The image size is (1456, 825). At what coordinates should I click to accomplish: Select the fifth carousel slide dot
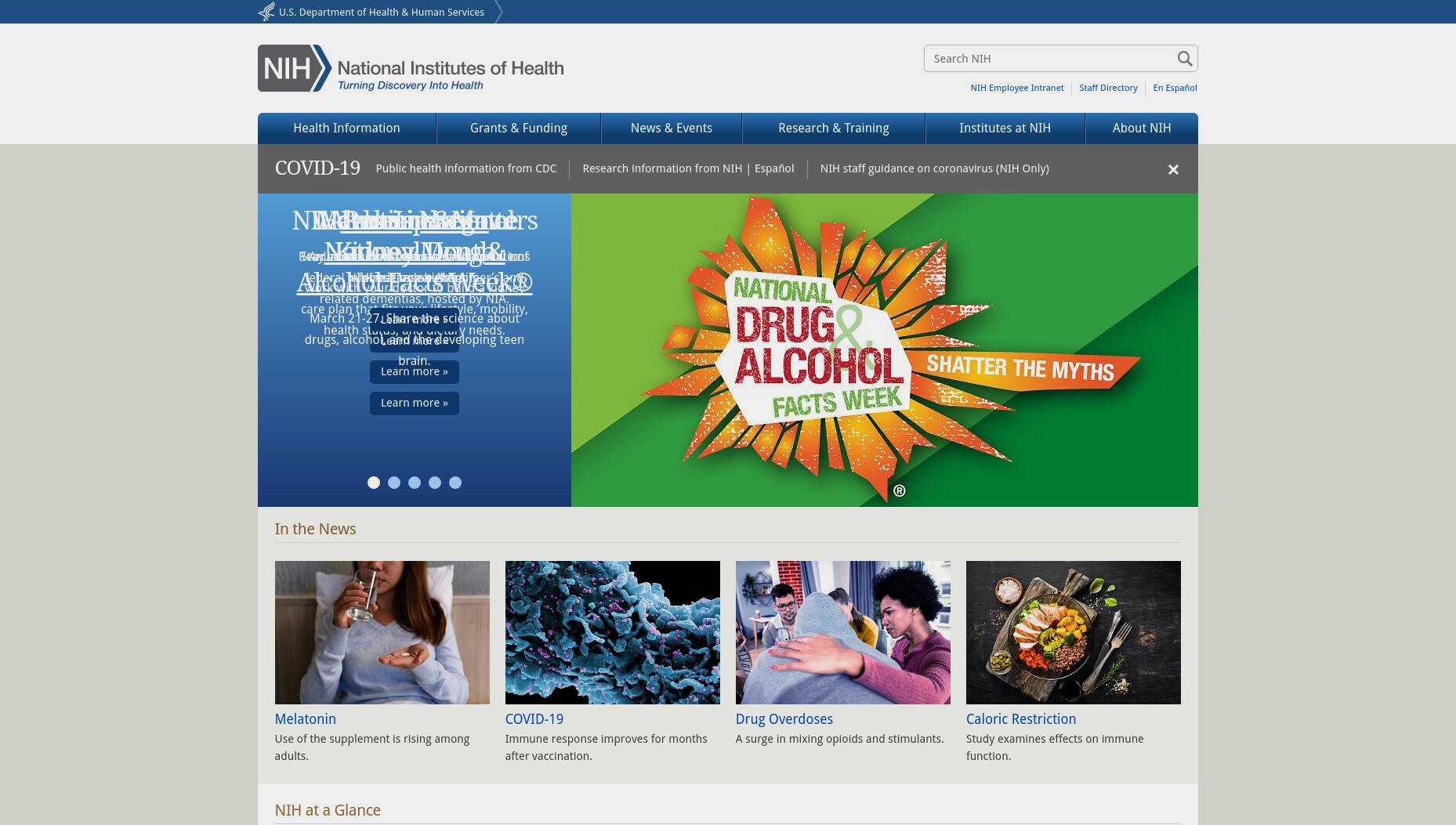(455, 483)
